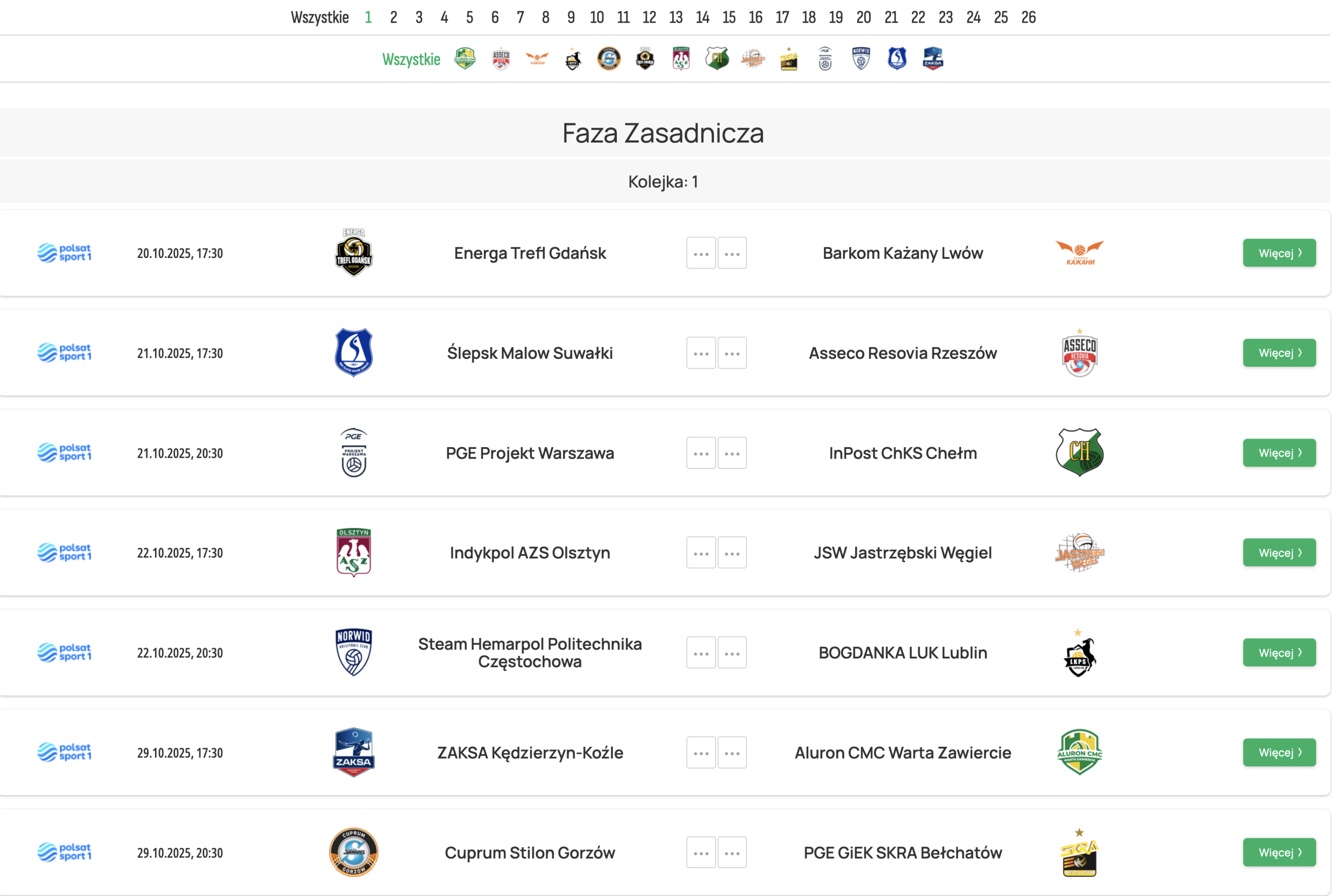Image resolution: width=1332 pixels, height=896 pixels.
Task: Click Polsat Sport 1 logo in Gdańsk match
Action: tap(64, 253)
